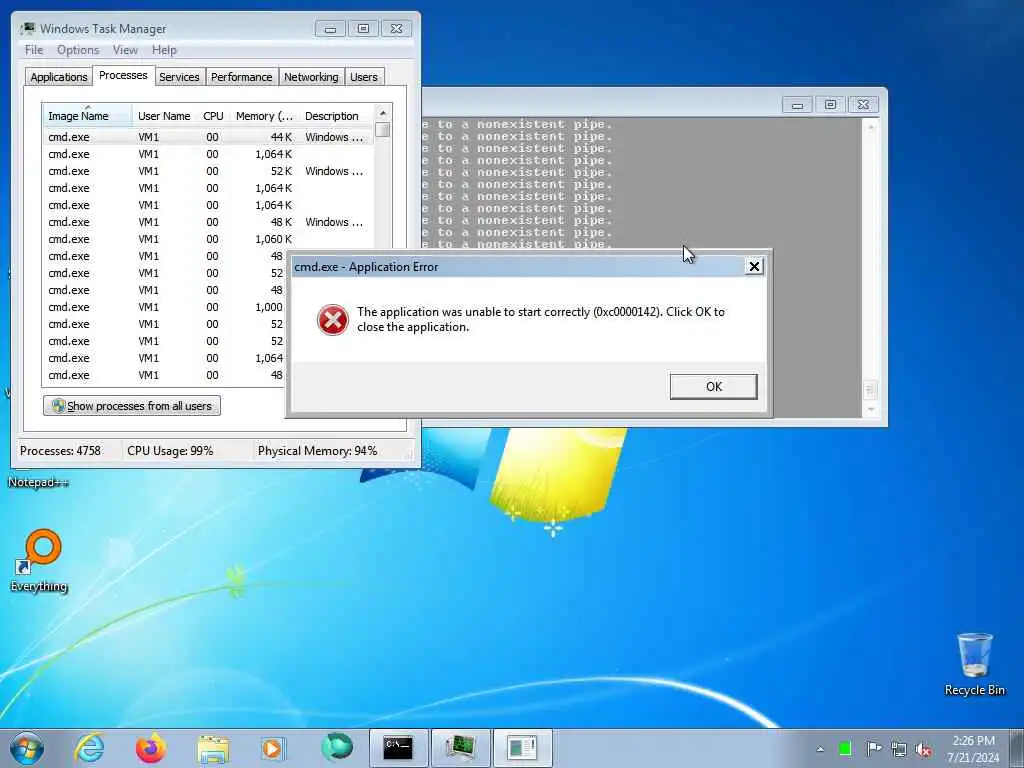Image resolution: width=1024 pixels, height=768 pixels.
Task: Launch Internet Explorer from the taskbar
Action: tap(89, 748)
